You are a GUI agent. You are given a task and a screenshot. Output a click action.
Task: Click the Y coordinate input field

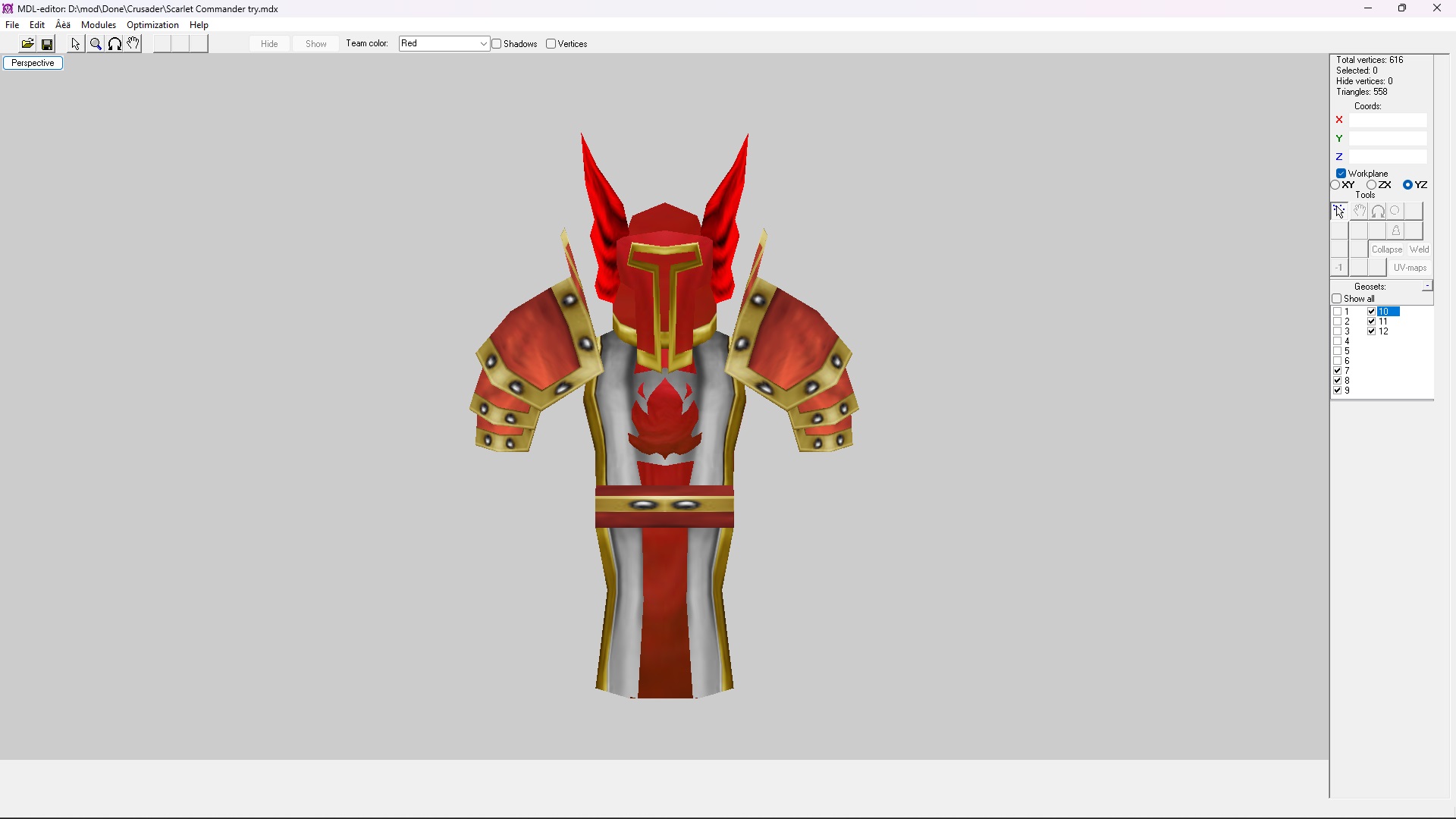1388,139
